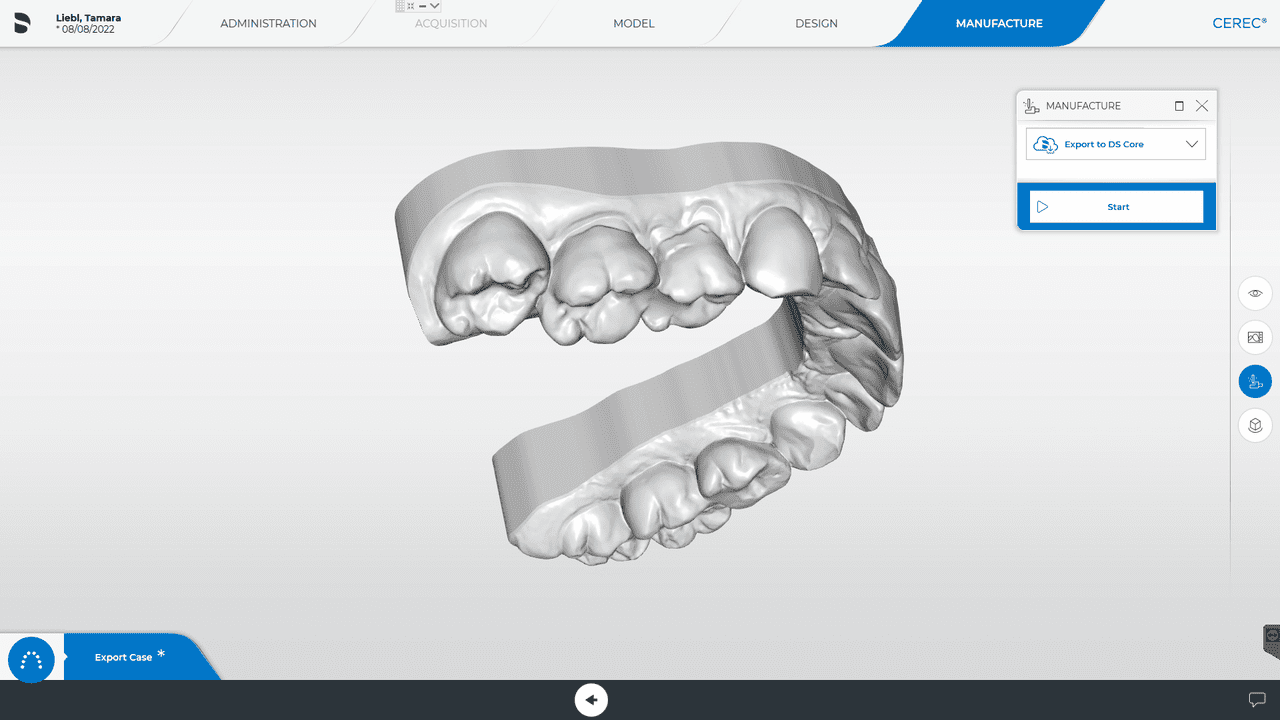This screenshot has height=720, width=1280.
Task: Open the feedback chat icon bottom right
Action: coord(1257,700)
